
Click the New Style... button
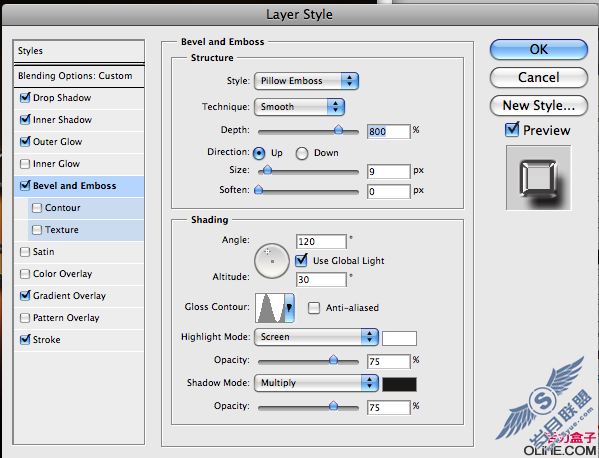pos(539,105)
